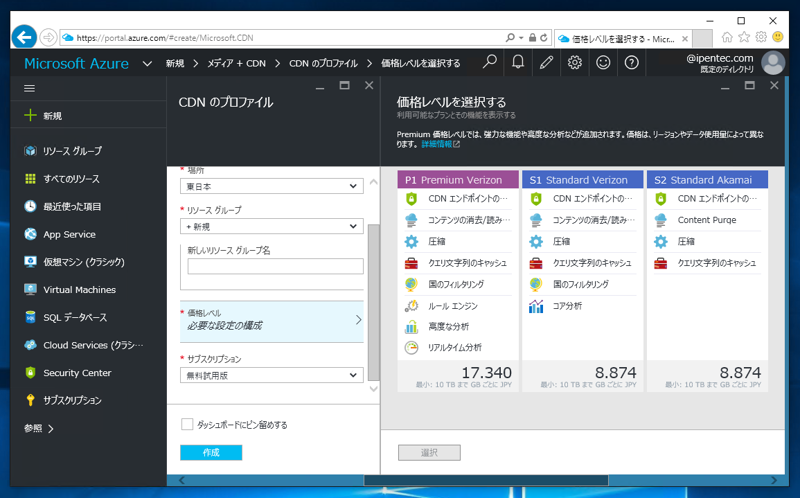Click the browser forward arrow button
The image size is (800, 498).
click(48, 37)
